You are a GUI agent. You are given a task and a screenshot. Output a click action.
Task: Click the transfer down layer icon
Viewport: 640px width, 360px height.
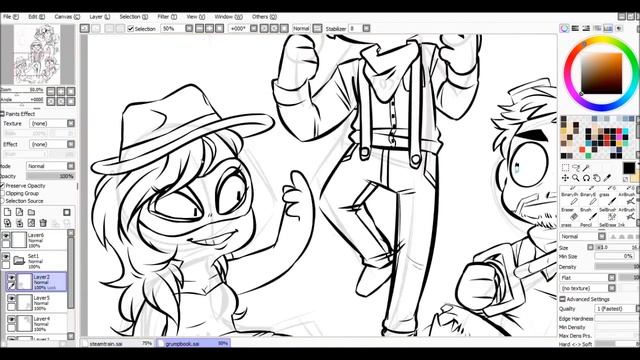tap(8, 223)
